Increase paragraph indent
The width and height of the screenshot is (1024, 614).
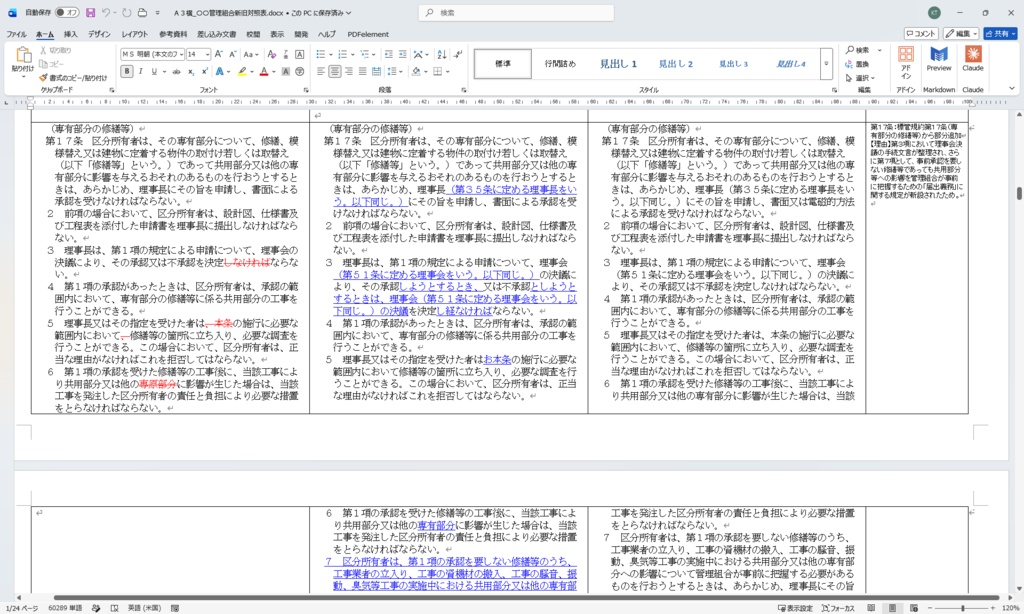pyautogui.click(x=403, y=54)
